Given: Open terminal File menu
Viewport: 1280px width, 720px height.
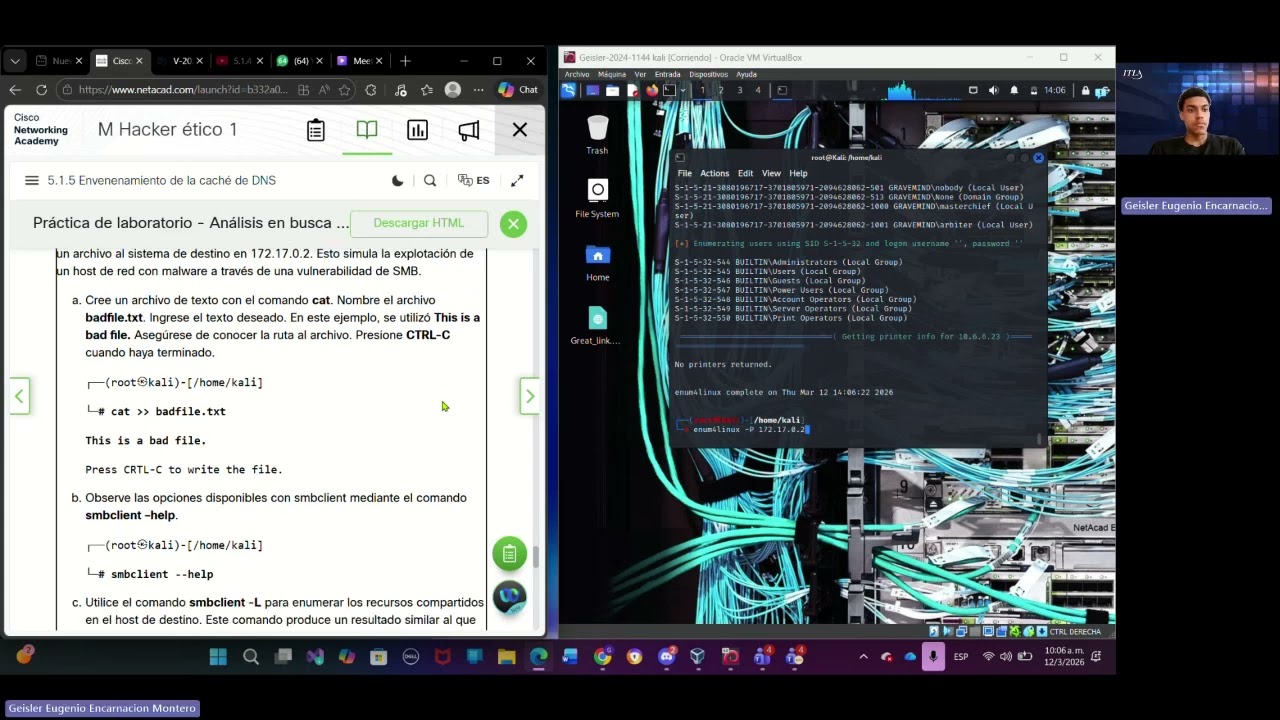Looking at the screenshot, I should click(x=685, y=173).
